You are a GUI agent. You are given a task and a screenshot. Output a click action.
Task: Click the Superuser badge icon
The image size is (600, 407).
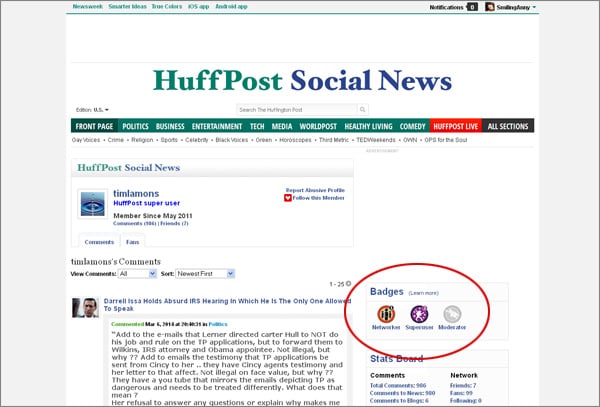(419, 314)
